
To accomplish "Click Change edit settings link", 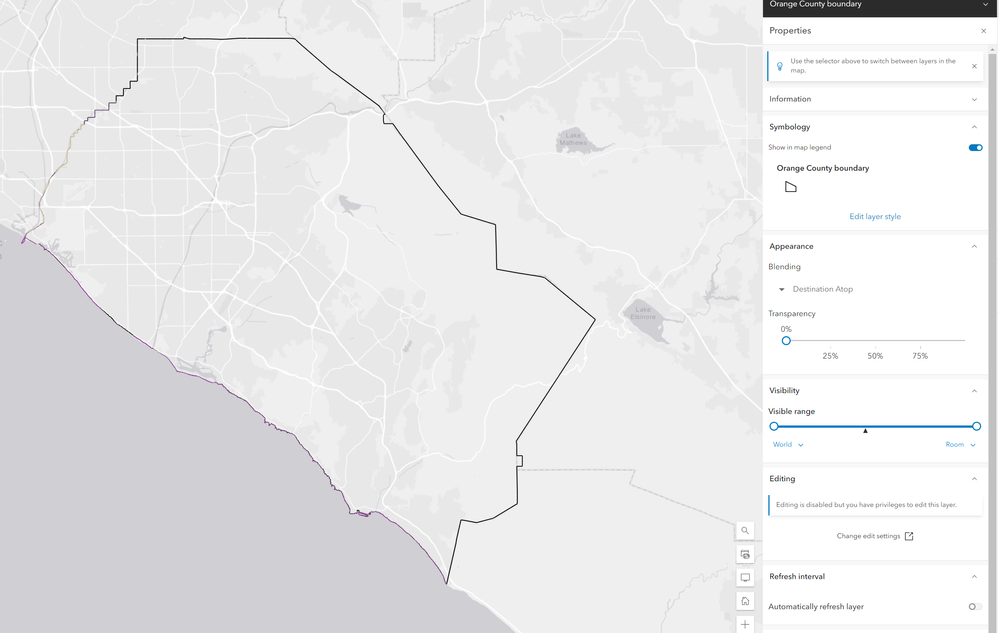I will (868, 536).
